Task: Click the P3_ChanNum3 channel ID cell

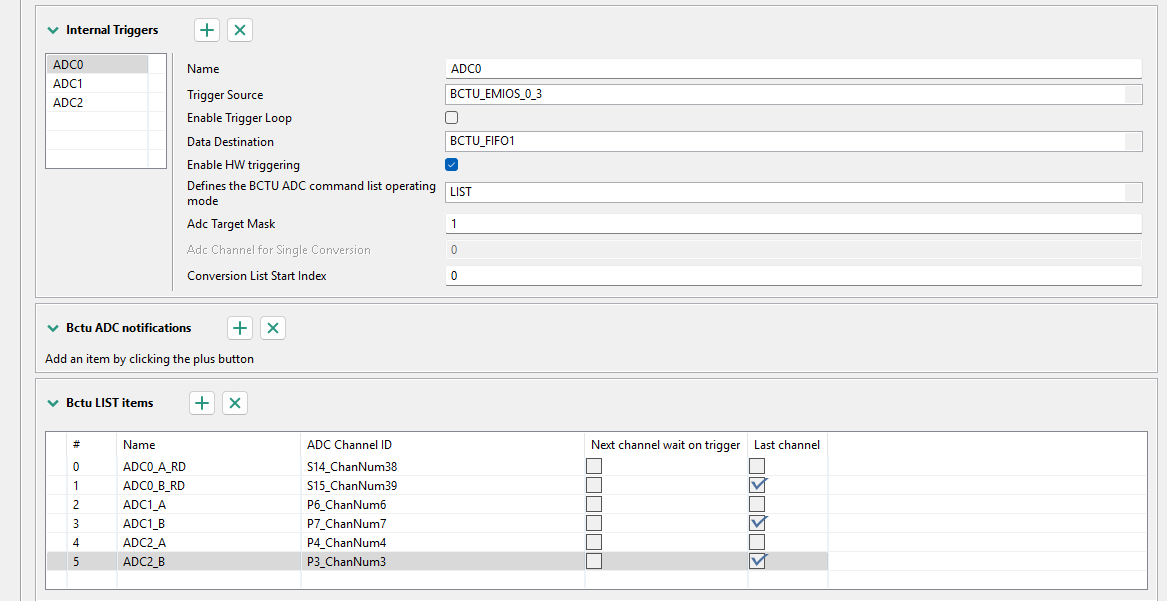Action: pyautogui.click(x=443, y=562)
